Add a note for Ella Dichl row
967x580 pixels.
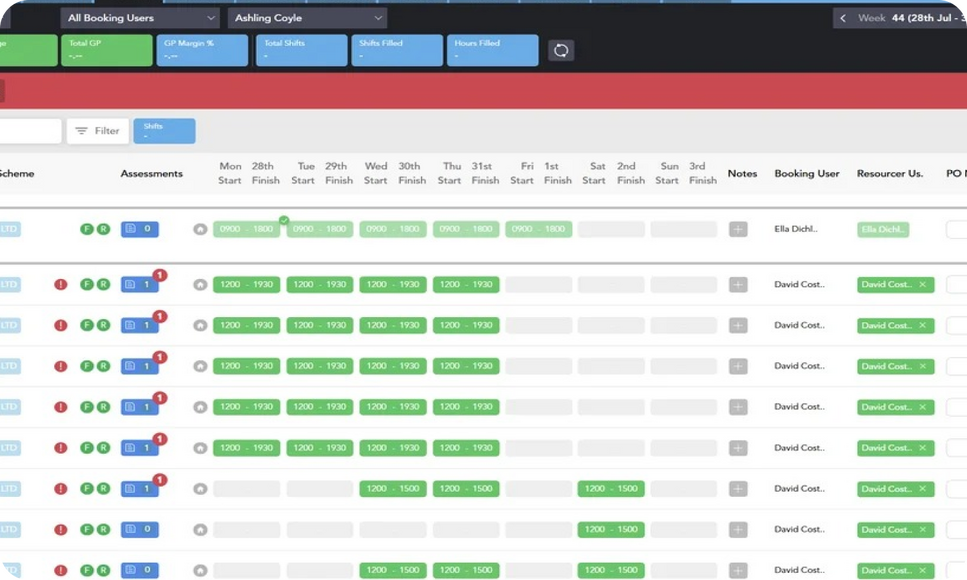click(x=738, y=229)
